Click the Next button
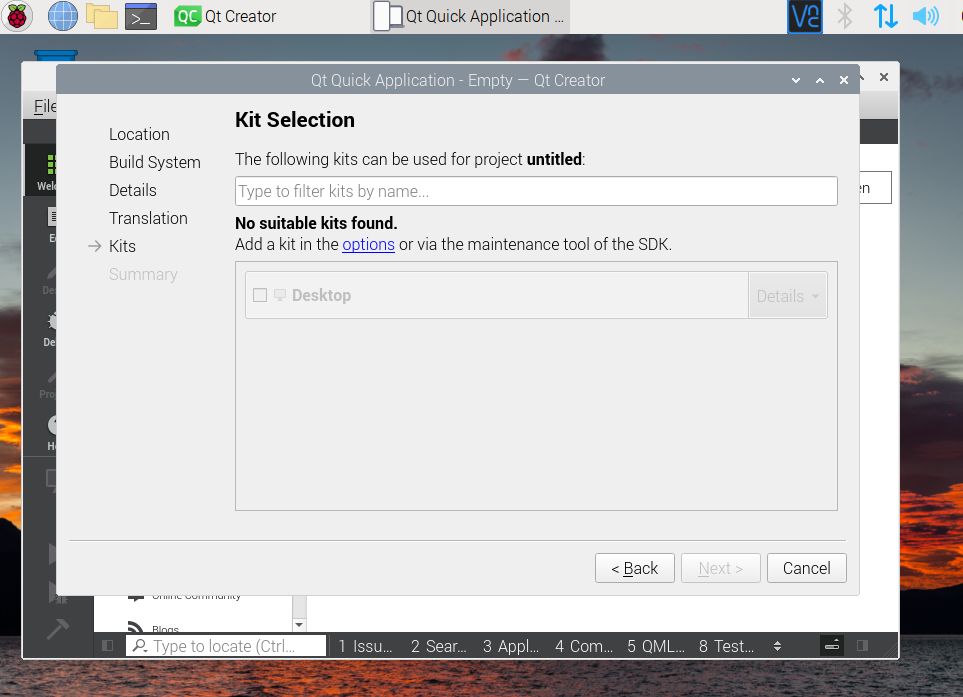 tap(720, 568)
